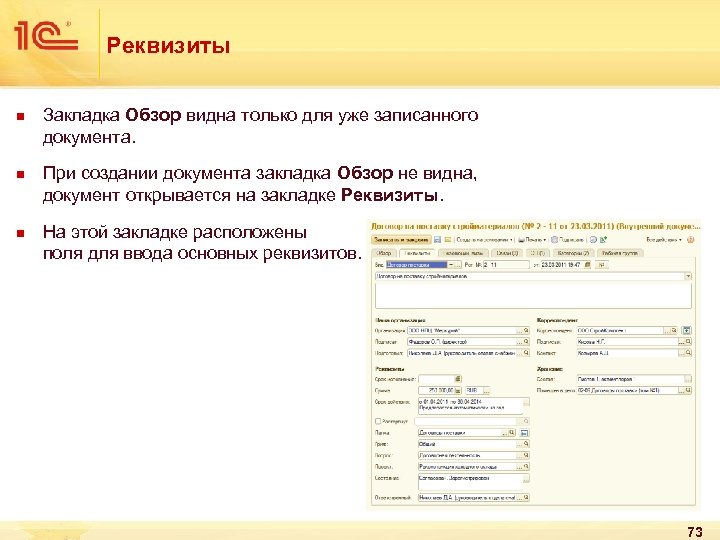
Task: Open the help question mark icon
Action: [x=691, y=240]
